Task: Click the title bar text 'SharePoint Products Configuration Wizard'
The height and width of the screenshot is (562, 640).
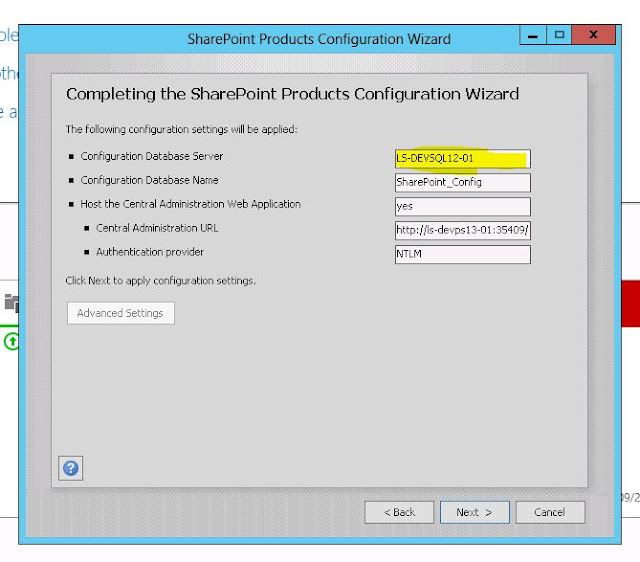Action: click(319, 39)
